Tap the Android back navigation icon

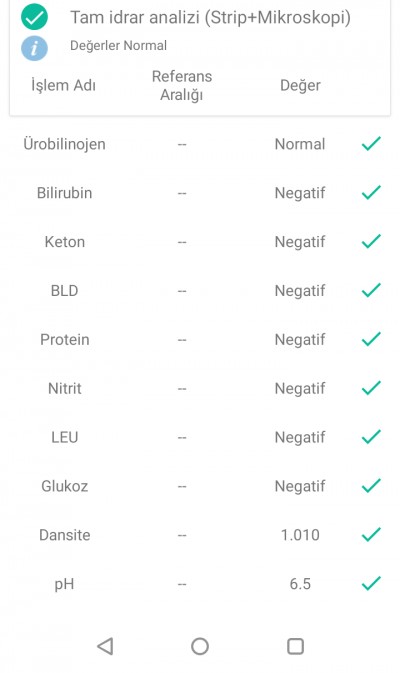105,646
